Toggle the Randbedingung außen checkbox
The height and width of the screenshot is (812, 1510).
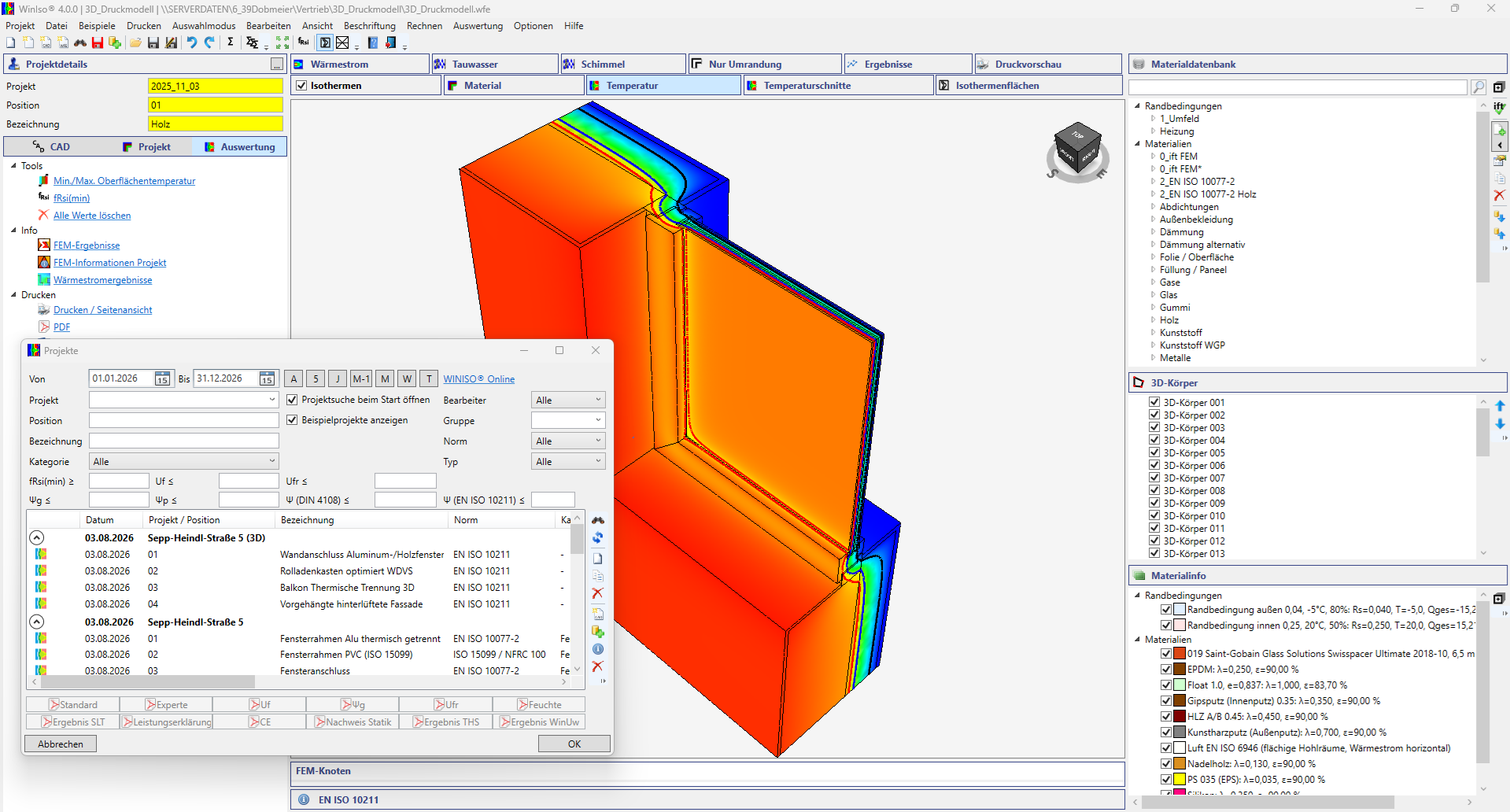(x=1166, y=610)
